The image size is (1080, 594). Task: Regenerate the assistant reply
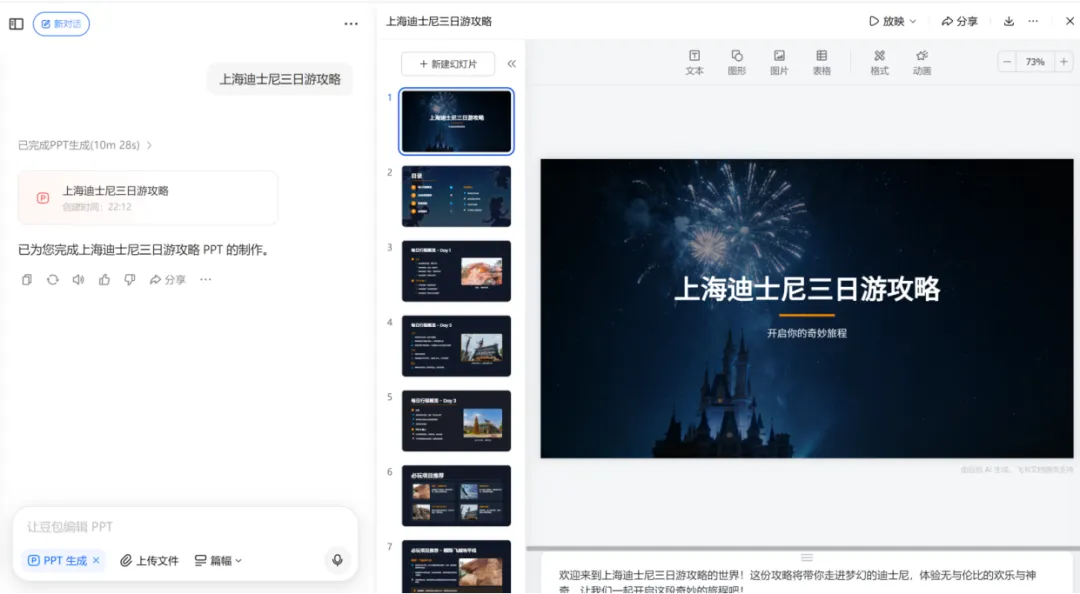[53, 280]
